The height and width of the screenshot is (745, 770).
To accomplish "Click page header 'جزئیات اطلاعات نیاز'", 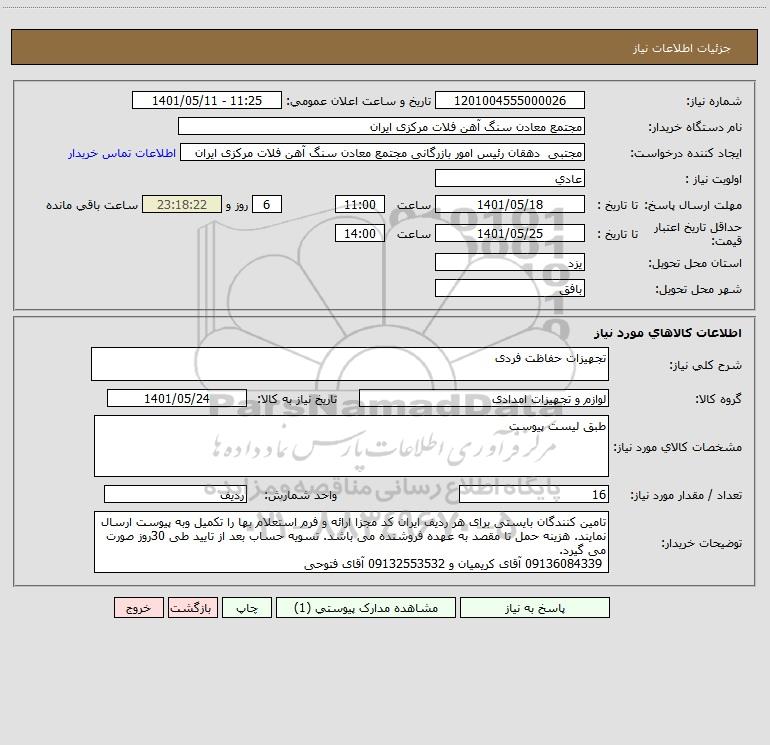I will [682, 48].
